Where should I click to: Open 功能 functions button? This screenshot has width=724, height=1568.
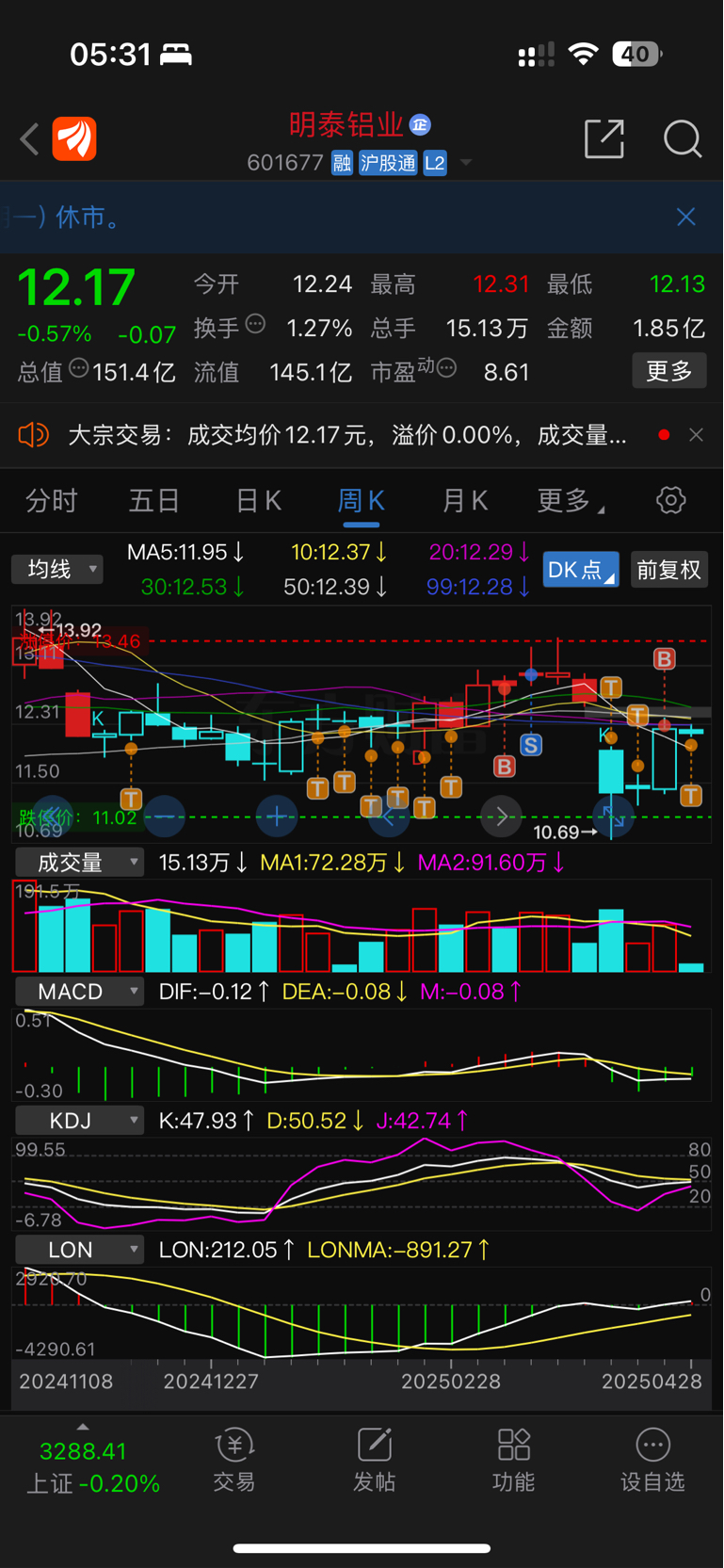click(x=514, y=1462)
